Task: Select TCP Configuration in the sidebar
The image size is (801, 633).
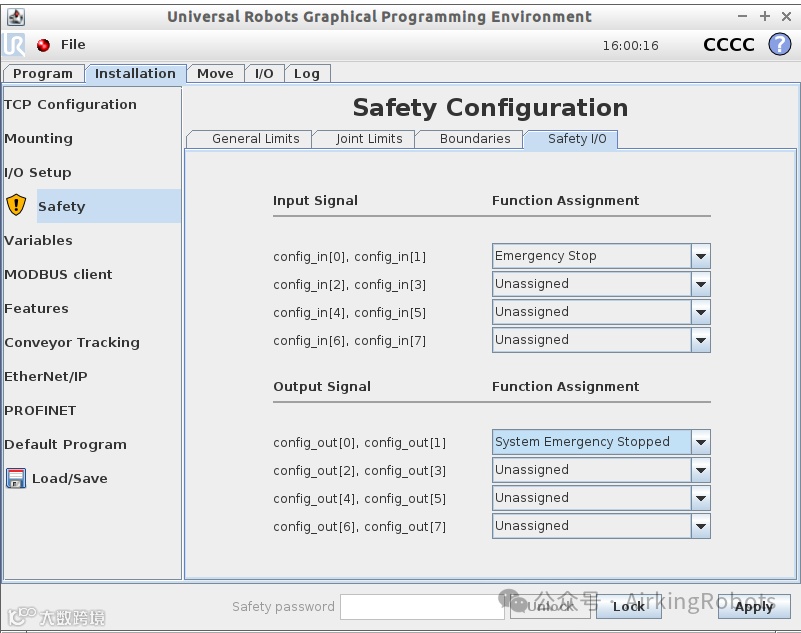Action: [x=70, y=104]
